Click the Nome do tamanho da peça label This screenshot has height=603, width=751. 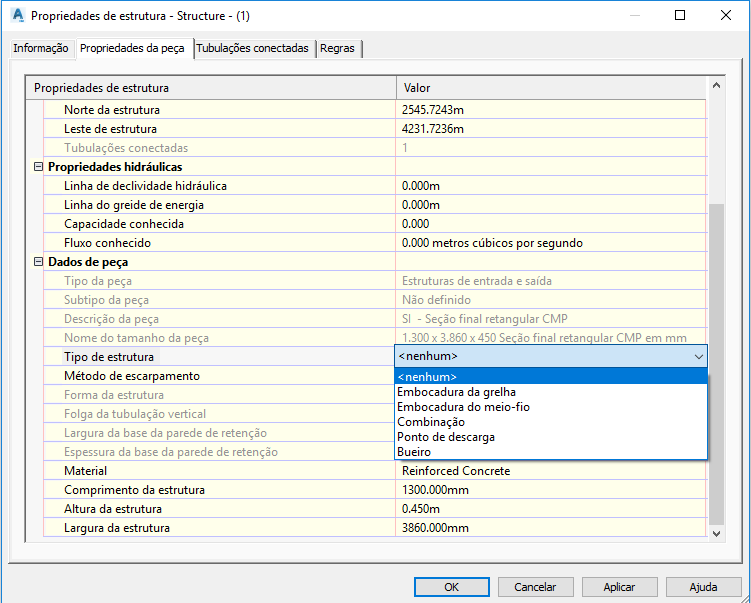coord(136,338)
